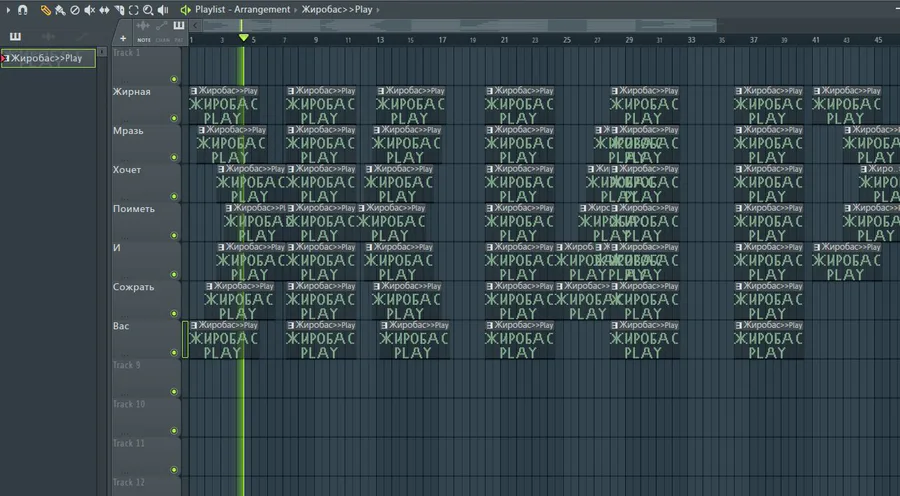Viewport: 900px width, 496px height.
Task: Click small scroll button beside picker list
Action: [x=102, y=52]
